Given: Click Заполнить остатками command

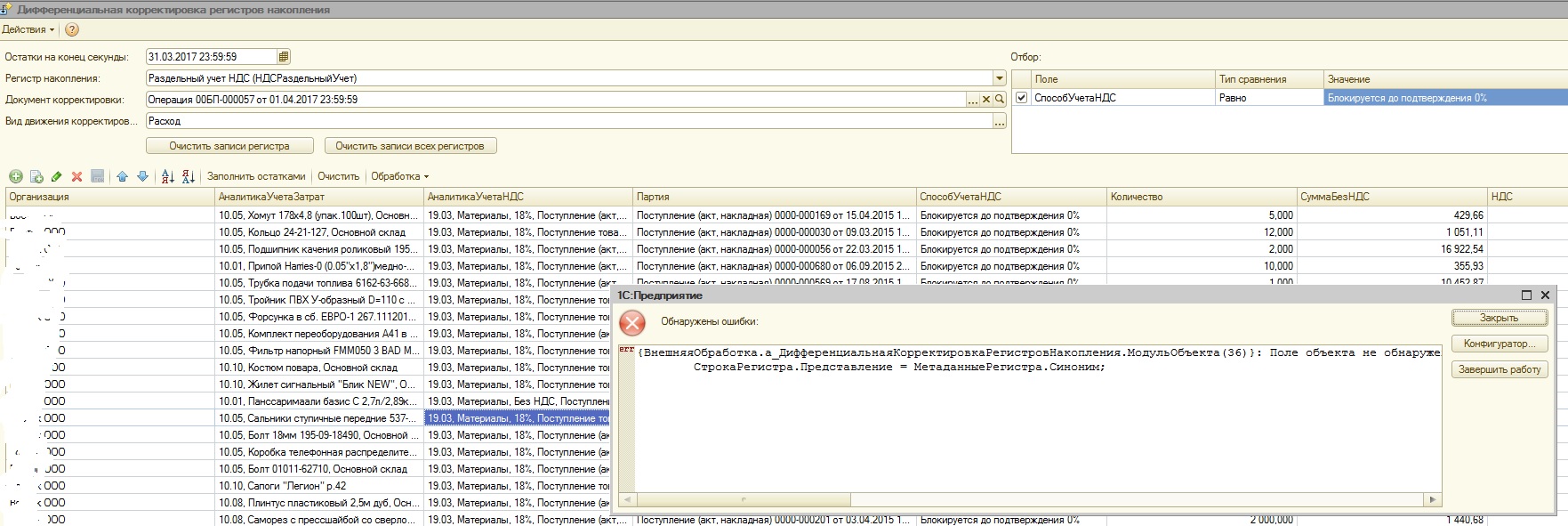Looking at the screenshot, I should click(256, 176).
